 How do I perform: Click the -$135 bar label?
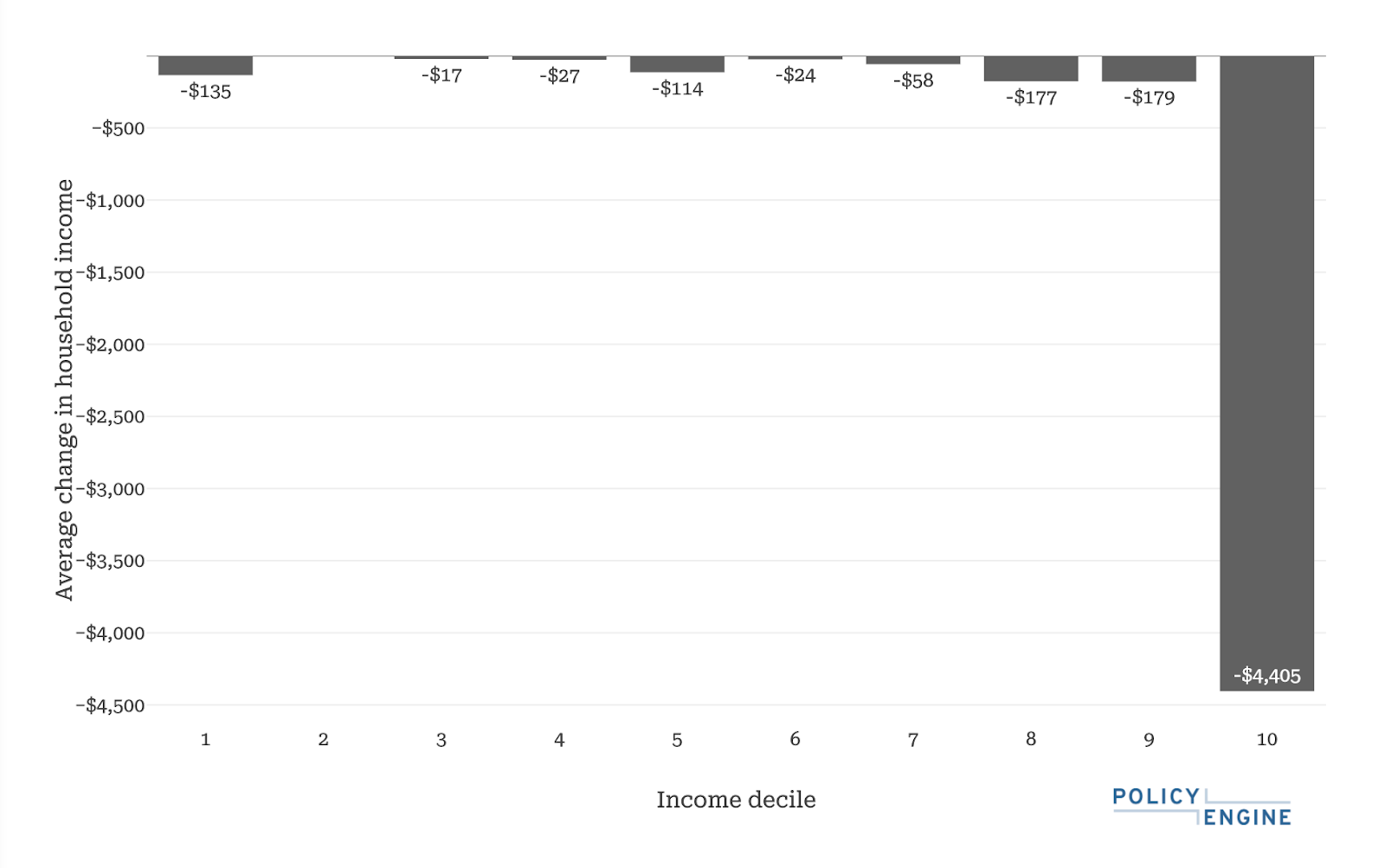pyautogui.click(x=205, y=92)
